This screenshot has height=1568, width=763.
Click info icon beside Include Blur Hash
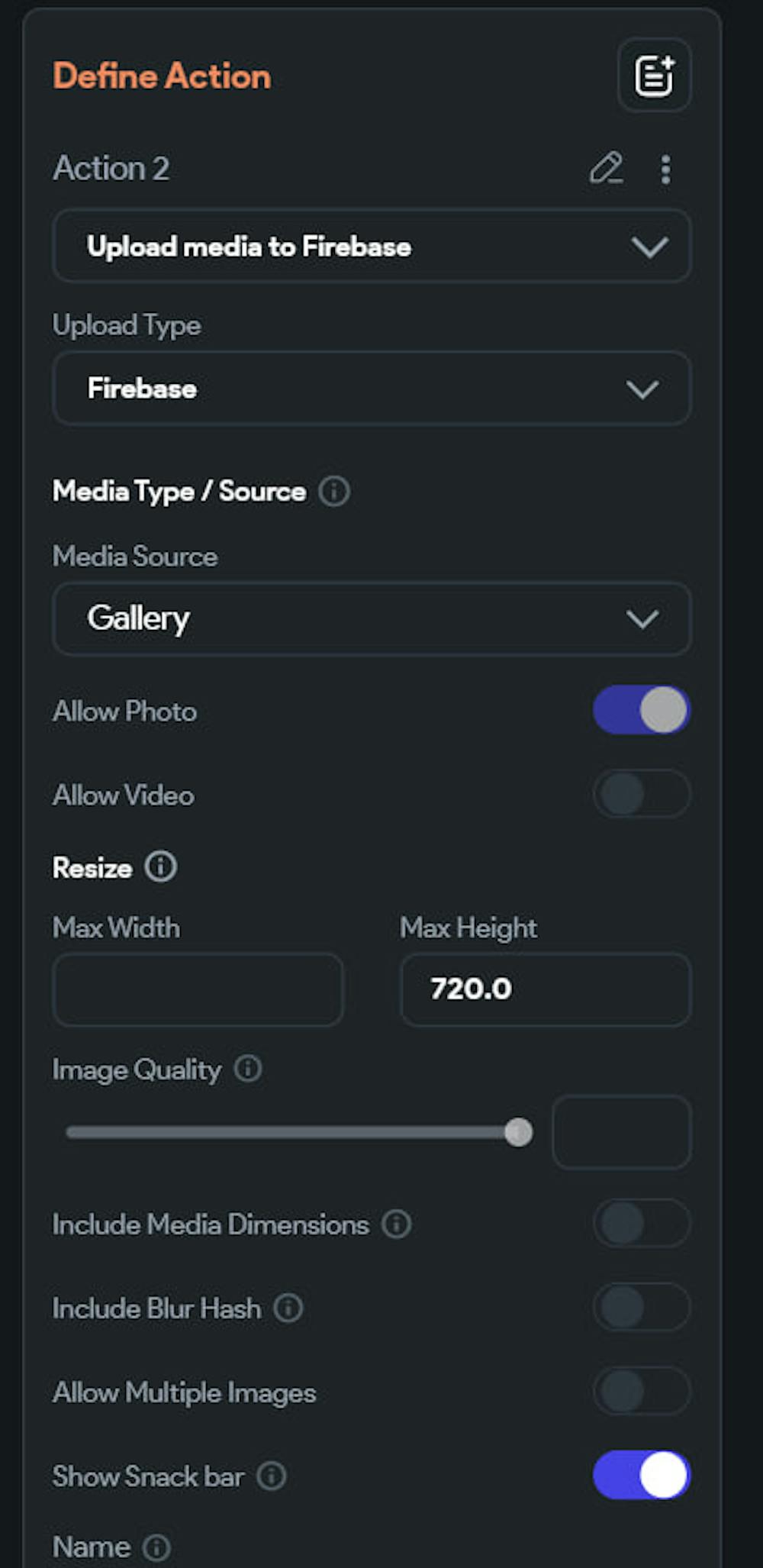[x=288, y=1308]
